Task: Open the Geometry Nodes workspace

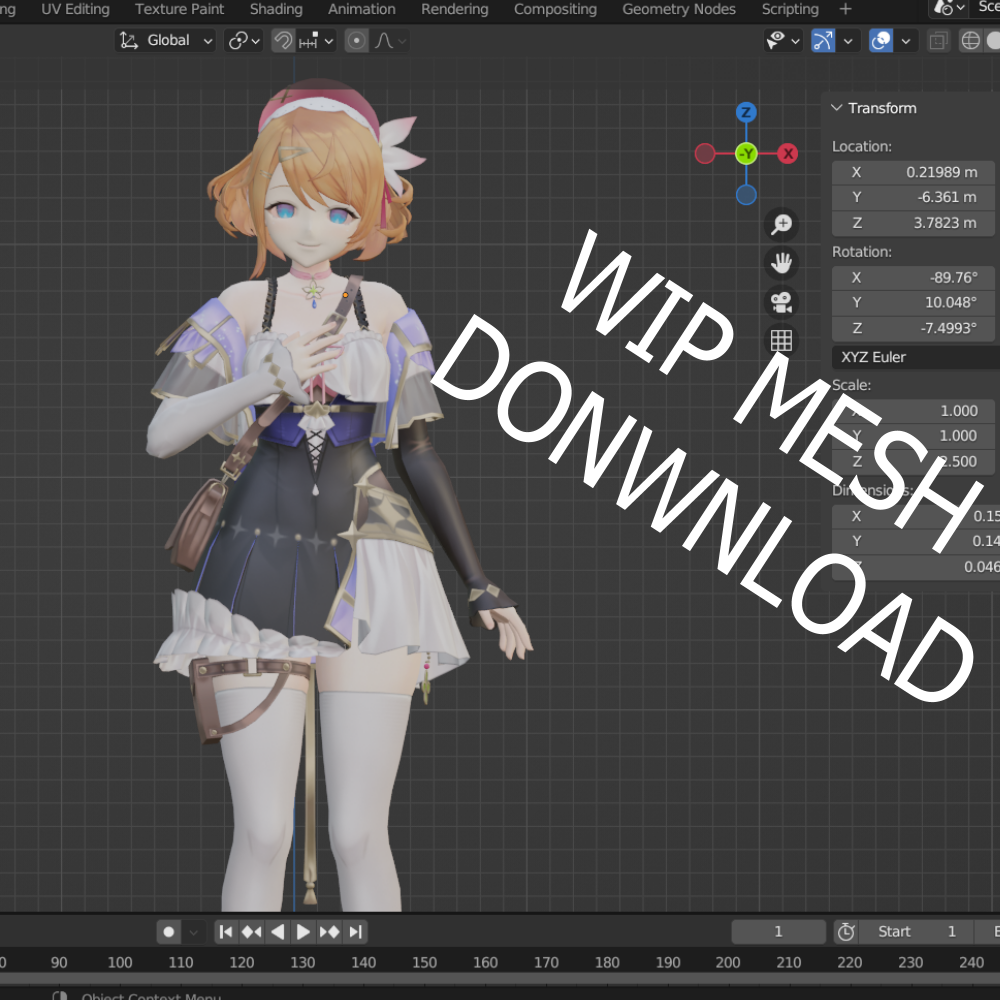Action: click(x=679, y=9)
